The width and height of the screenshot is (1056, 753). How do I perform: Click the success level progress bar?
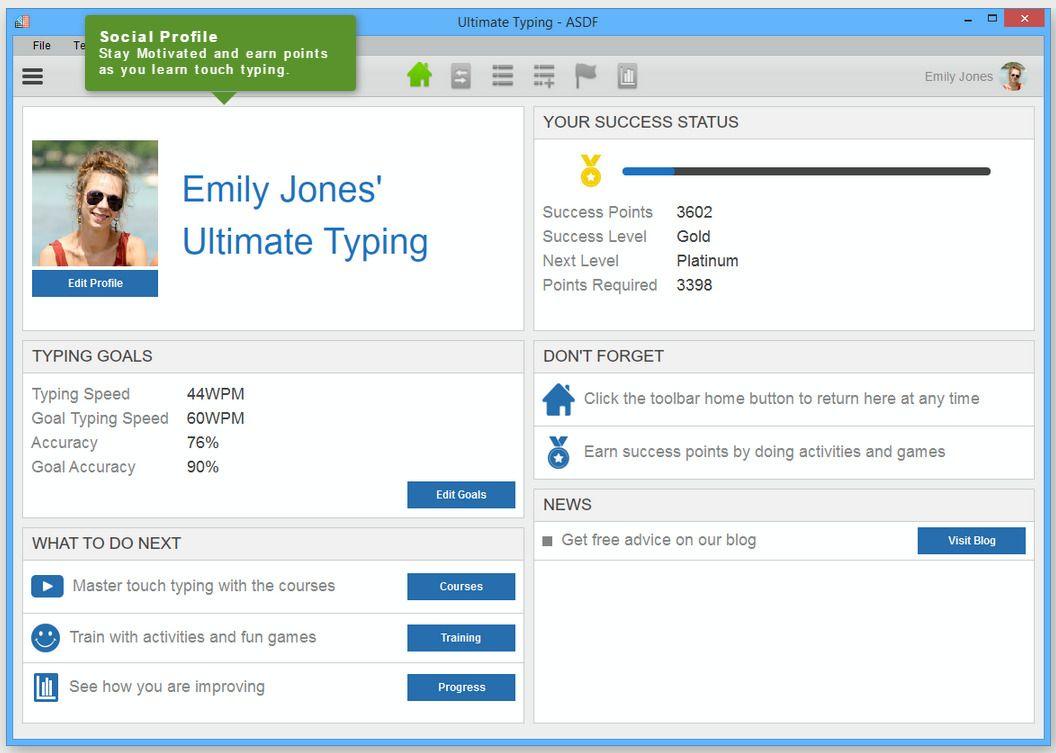[x=806, y=171]
